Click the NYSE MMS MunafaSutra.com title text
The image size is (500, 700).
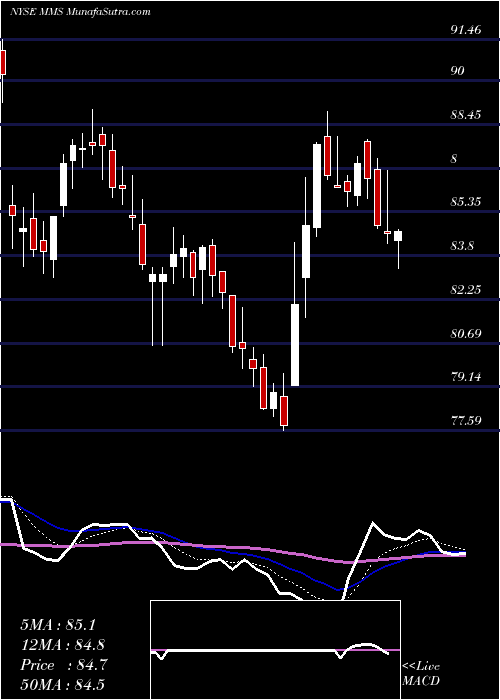[80, 12]
